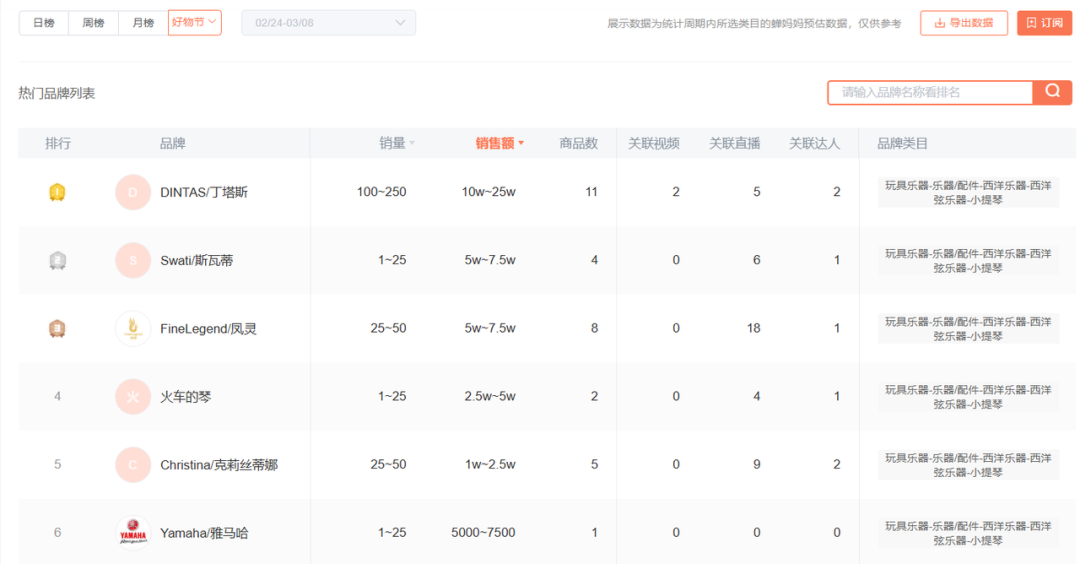Click the 订阅 subscribe button
Screen dimensions: 1080x564
[1044, 23]
